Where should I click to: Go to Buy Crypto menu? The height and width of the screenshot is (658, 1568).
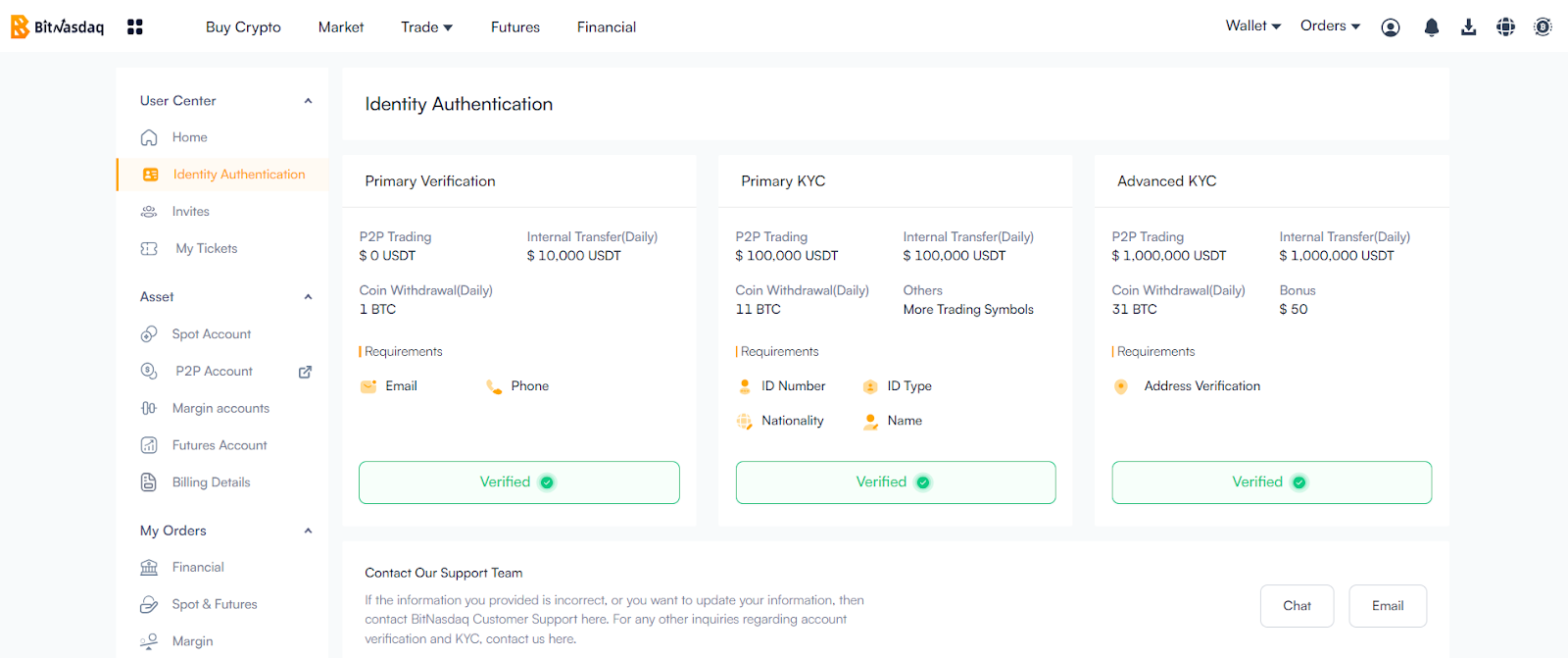[x=243, y=27]
